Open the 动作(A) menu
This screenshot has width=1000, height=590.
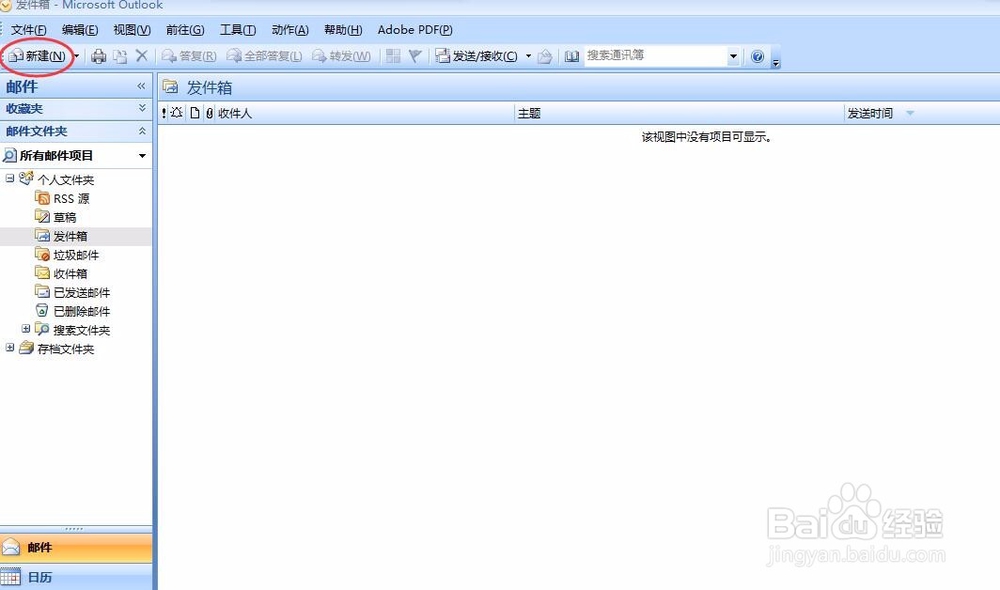point(290,30)
